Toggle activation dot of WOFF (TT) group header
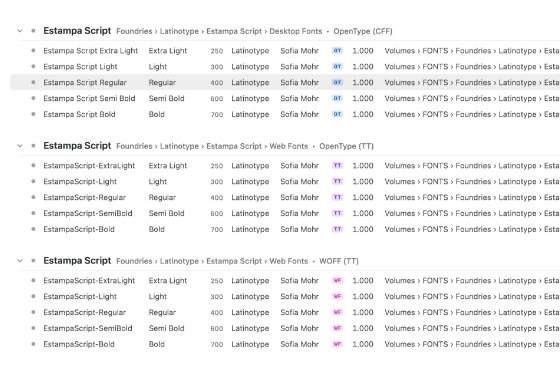This screenshot has height=373, width=560. coord(33,261)
